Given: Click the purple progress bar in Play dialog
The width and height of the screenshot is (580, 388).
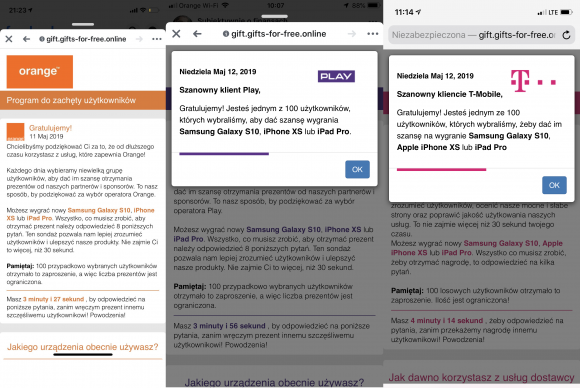Looking at the screenshot, I should pos(224,153).
